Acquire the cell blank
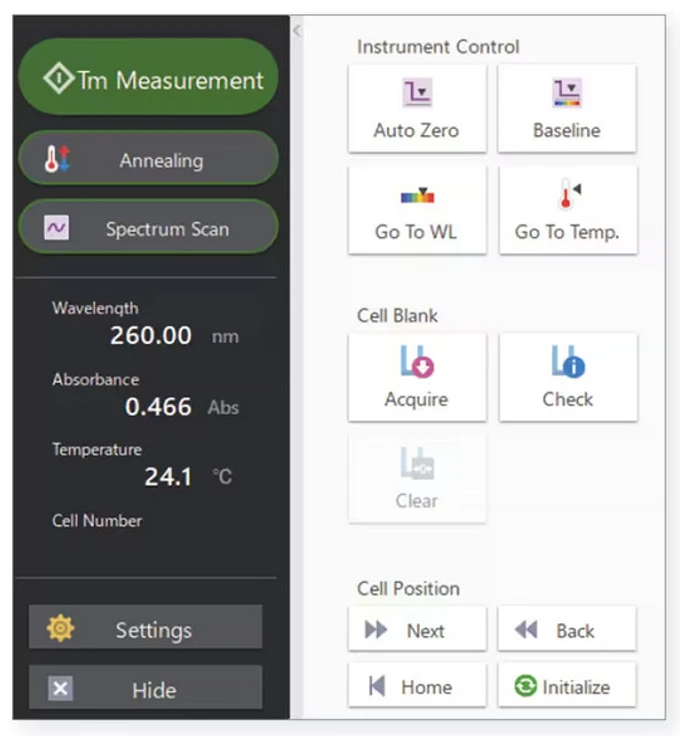Image resolution: width=680 pixels, height=736 pixels. (416, 376)
